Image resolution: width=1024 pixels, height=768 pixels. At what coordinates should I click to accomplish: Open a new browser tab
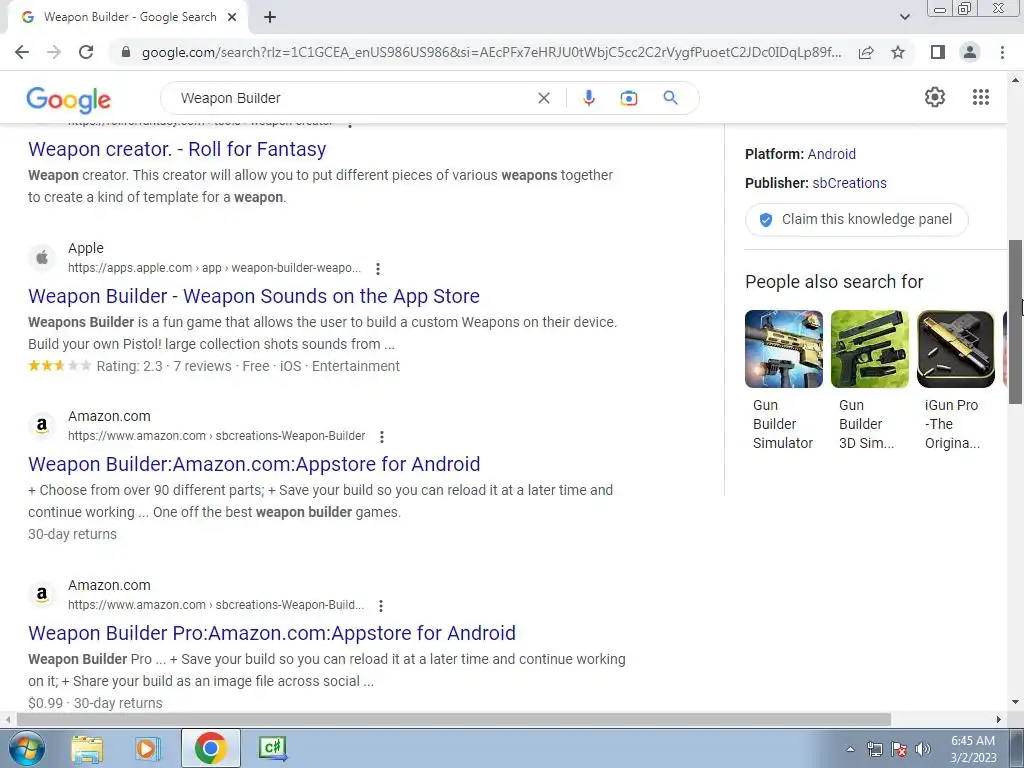click(x=270, y=18)
